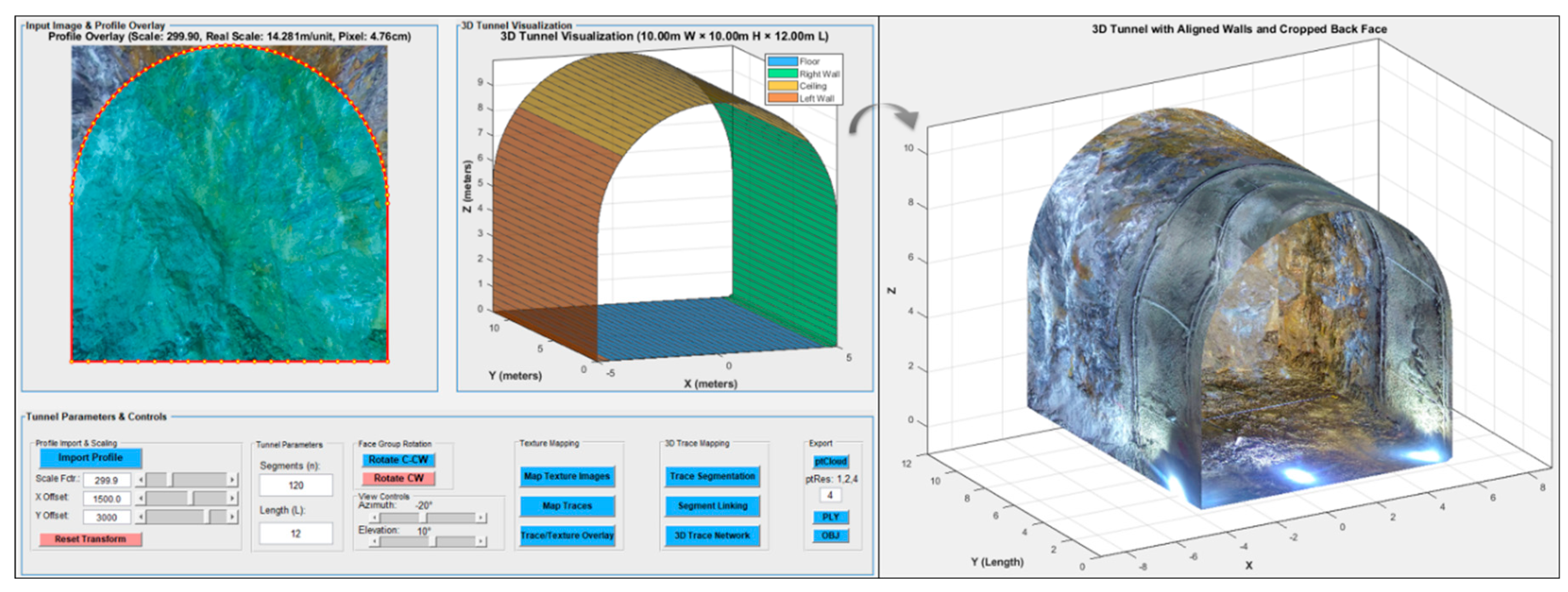Rotate face group counter-clockwise
Viewport: 1568px width, 592px height.
[398, 460]
